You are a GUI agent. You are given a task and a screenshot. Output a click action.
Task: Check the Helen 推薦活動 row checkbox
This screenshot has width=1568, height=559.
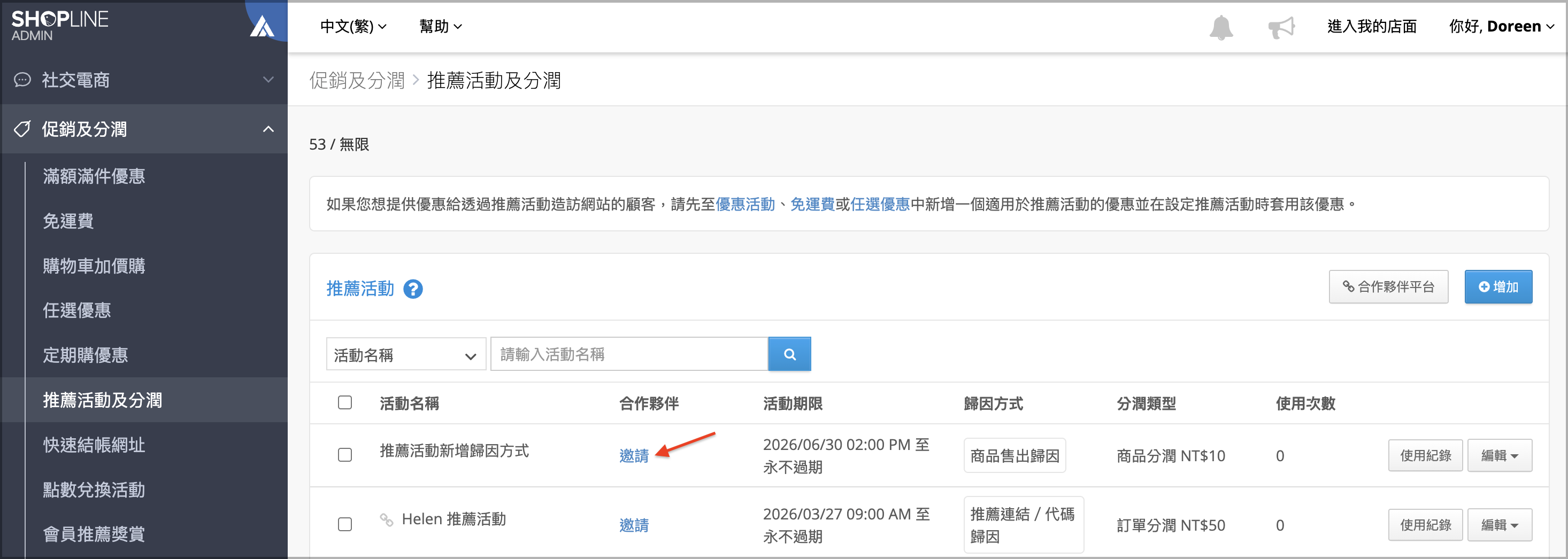[345, 524]
